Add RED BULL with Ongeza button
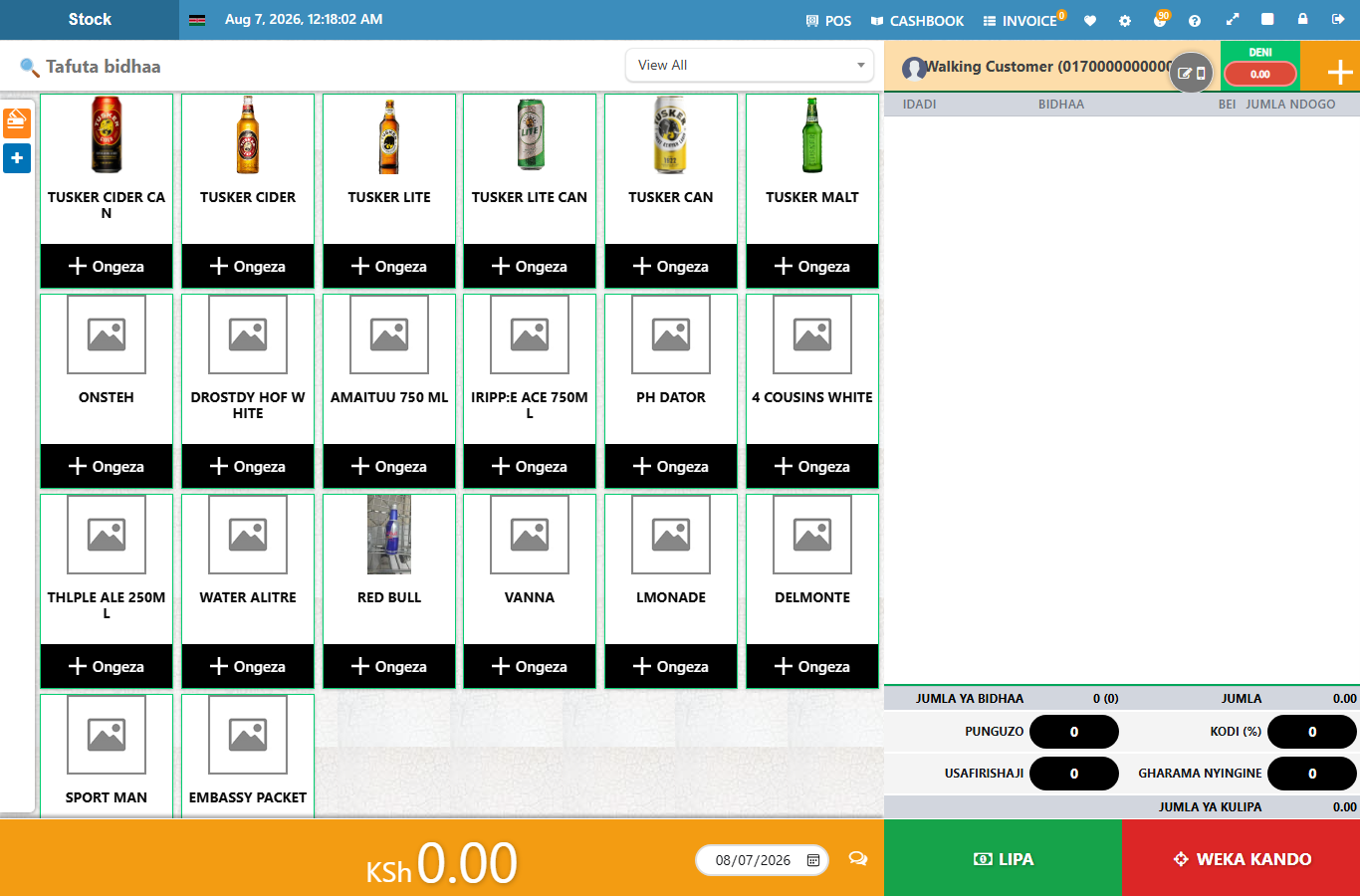 pos(389,666)
